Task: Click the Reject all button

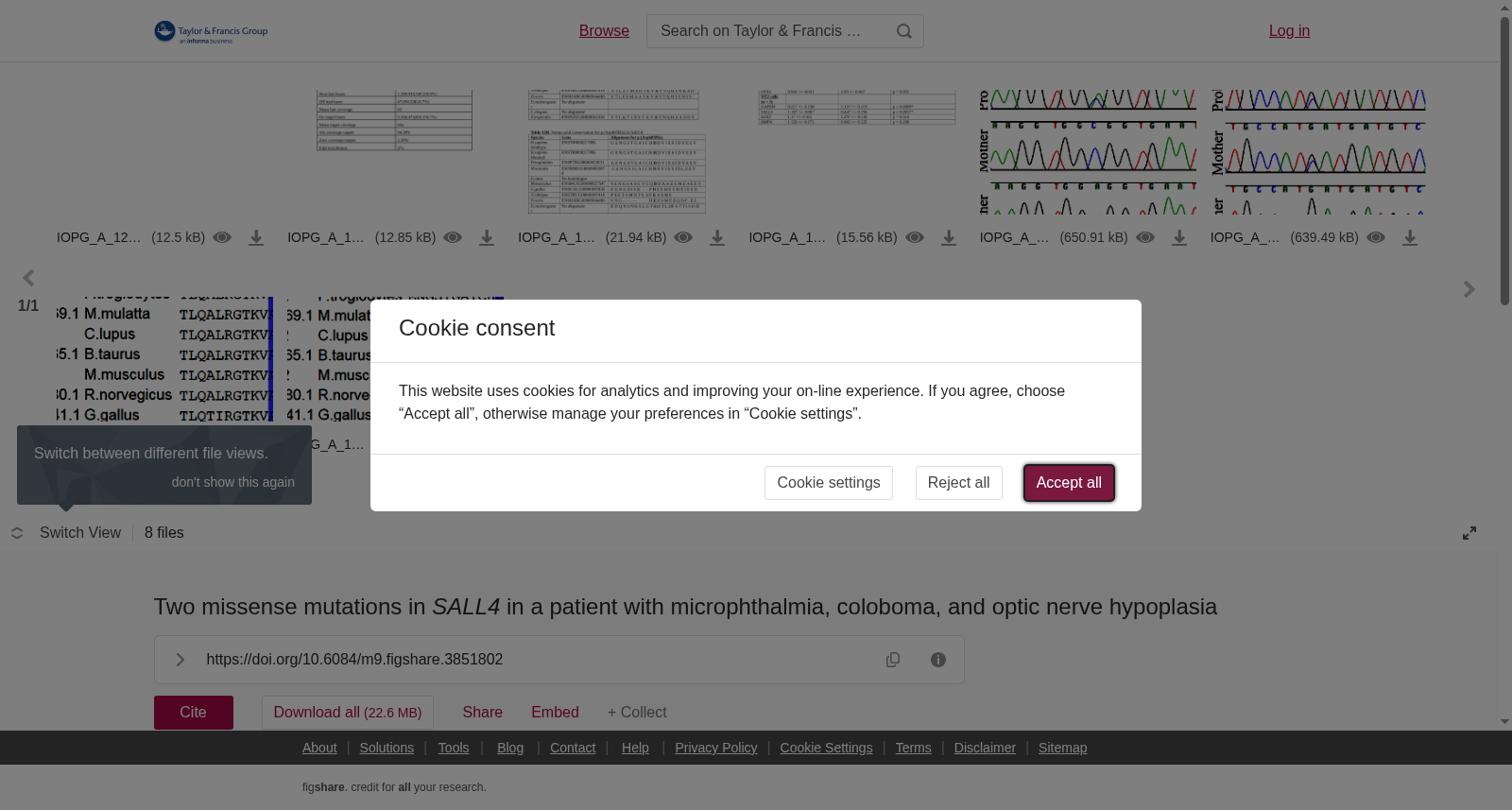Action: (958, 483)
